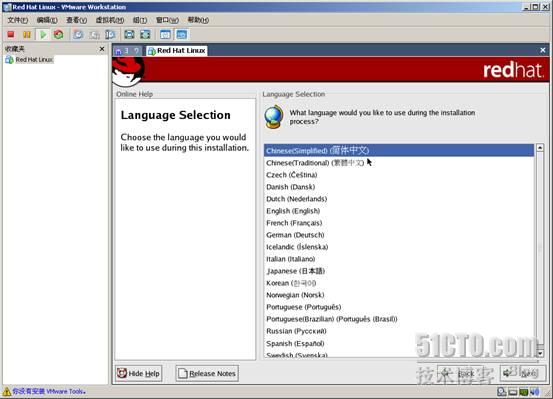This screenshot has width=553, height=399.
Task: Click the Summary View toolbar icon
Action: click(165, 35)
